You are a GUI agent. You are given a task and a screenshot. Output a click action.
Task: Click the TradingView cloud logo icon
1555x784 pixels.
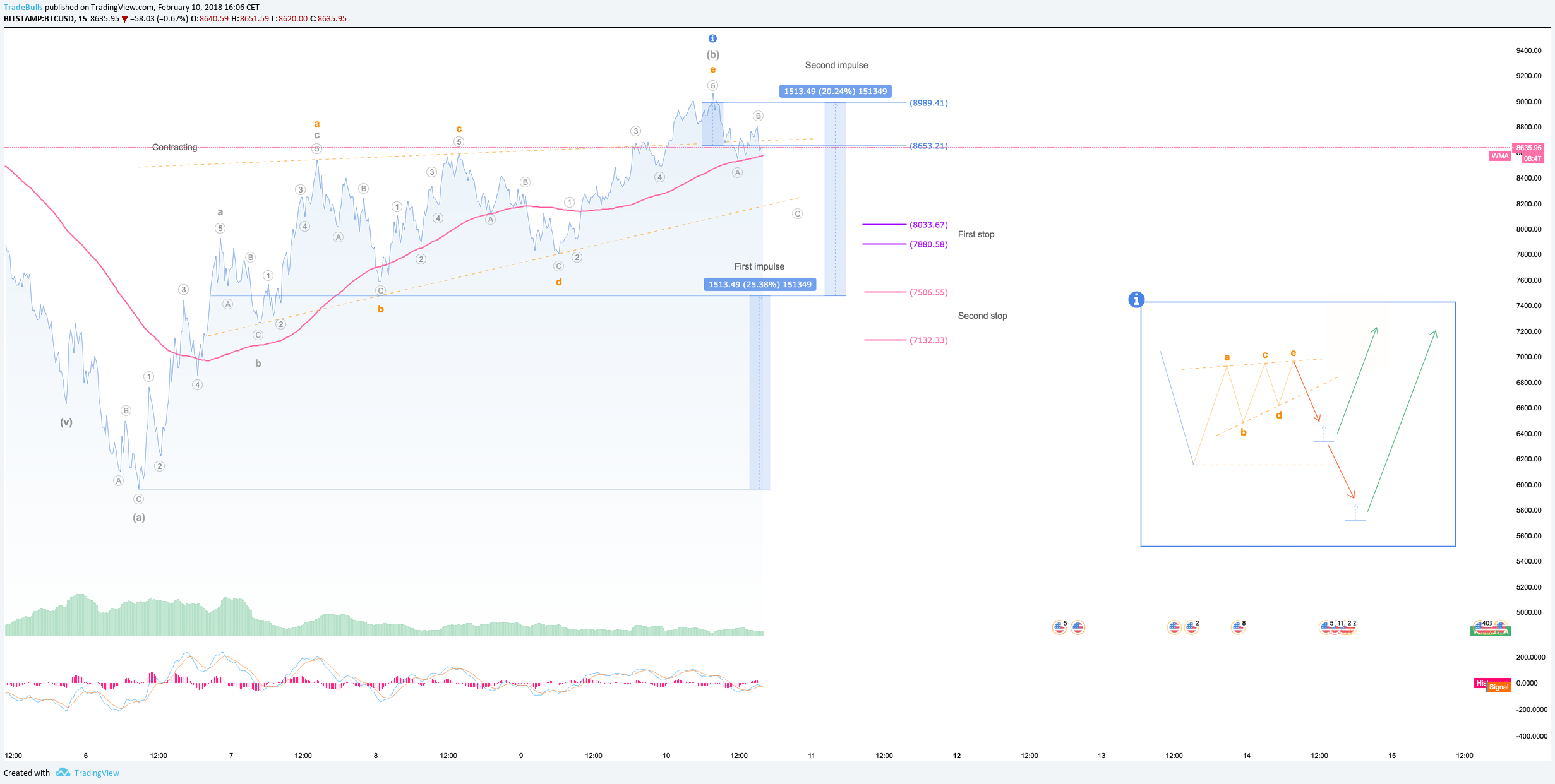pos(63,773)
